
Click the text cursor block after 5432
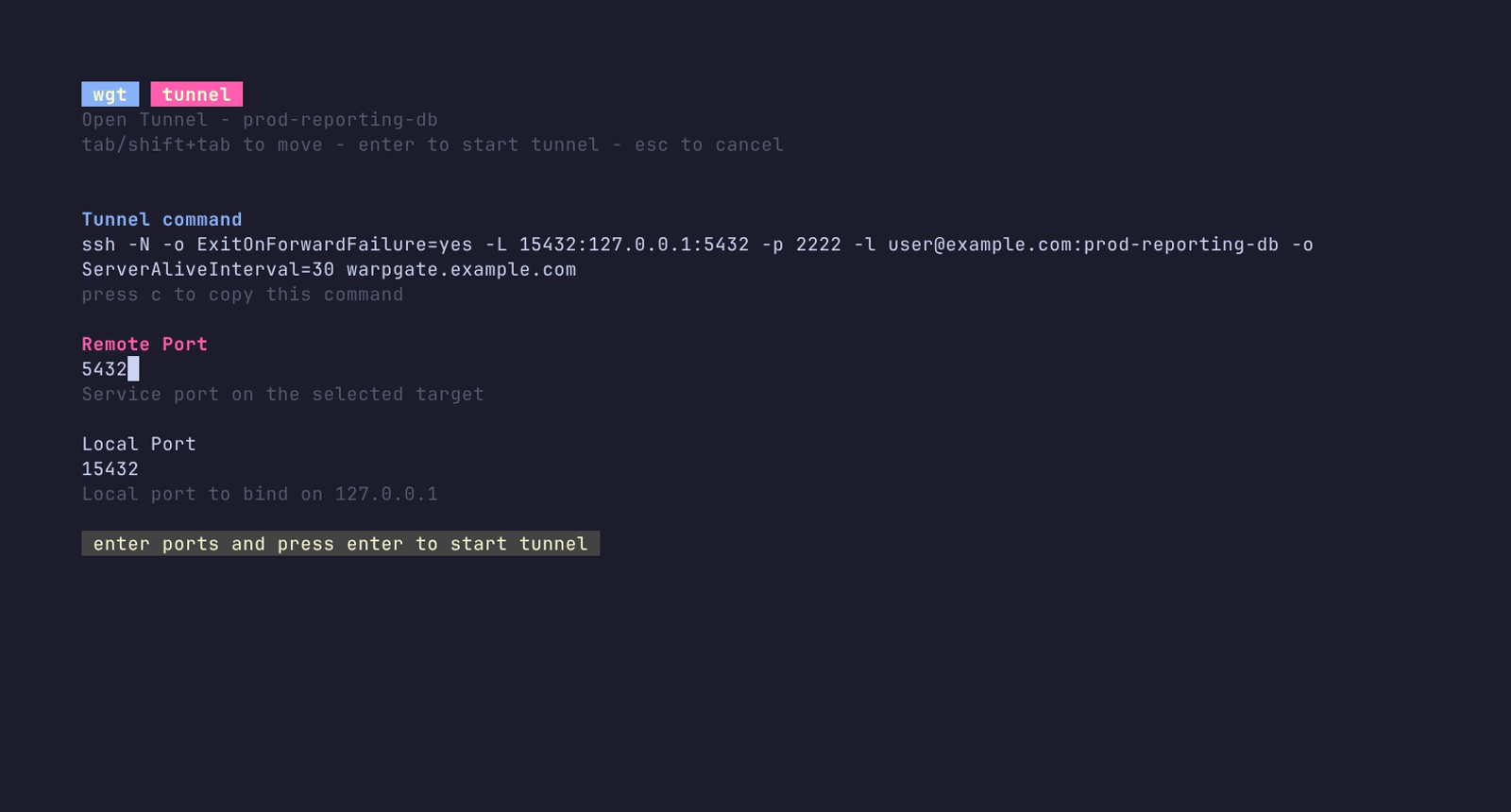point(133,369)
